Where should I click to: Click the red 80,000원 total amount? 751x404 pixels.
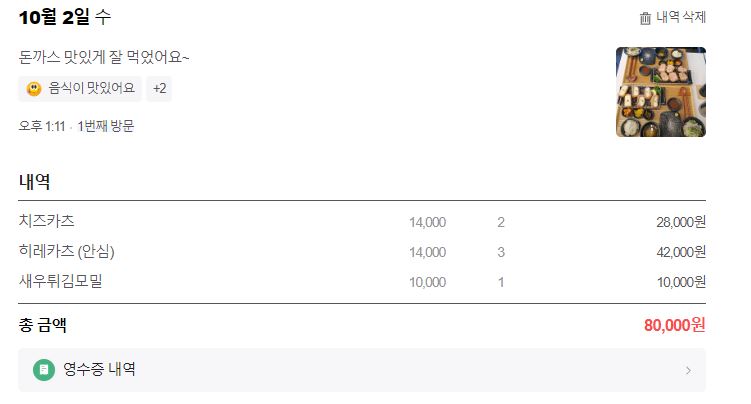click(675, 325)
